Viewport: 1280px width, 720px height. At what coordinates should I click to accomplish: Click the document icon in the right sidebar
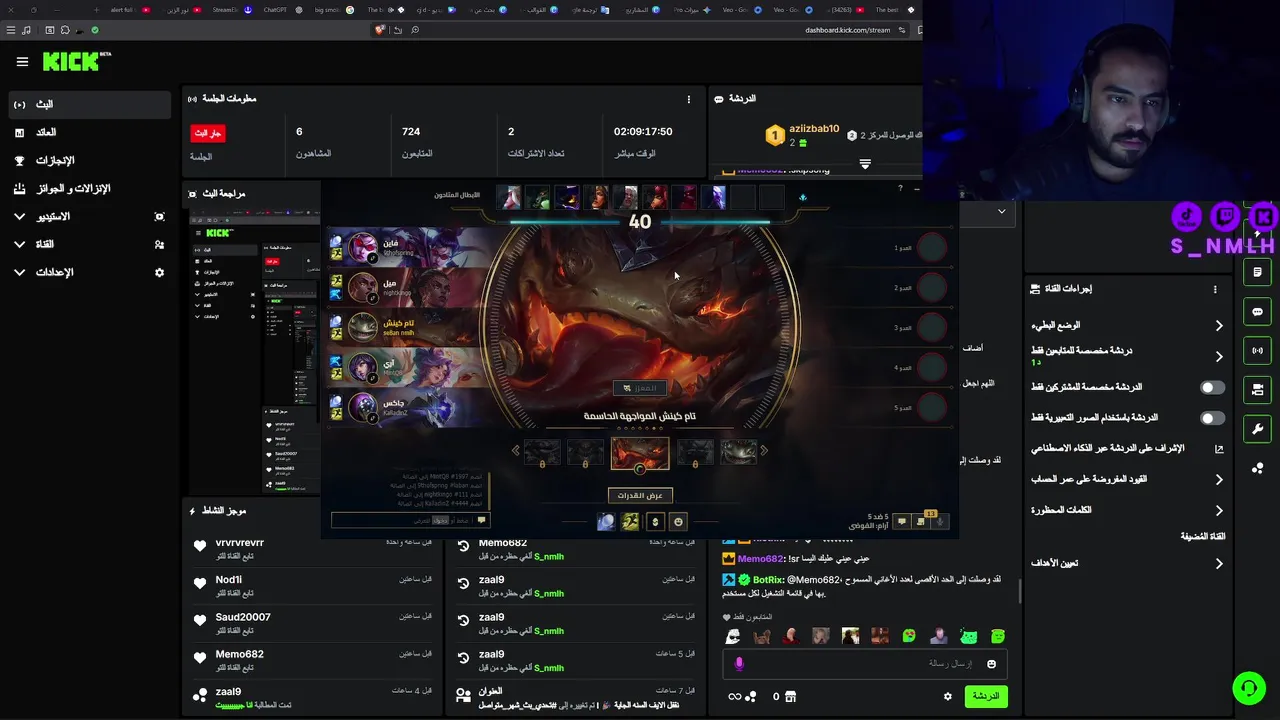[x=1257, y=272]
